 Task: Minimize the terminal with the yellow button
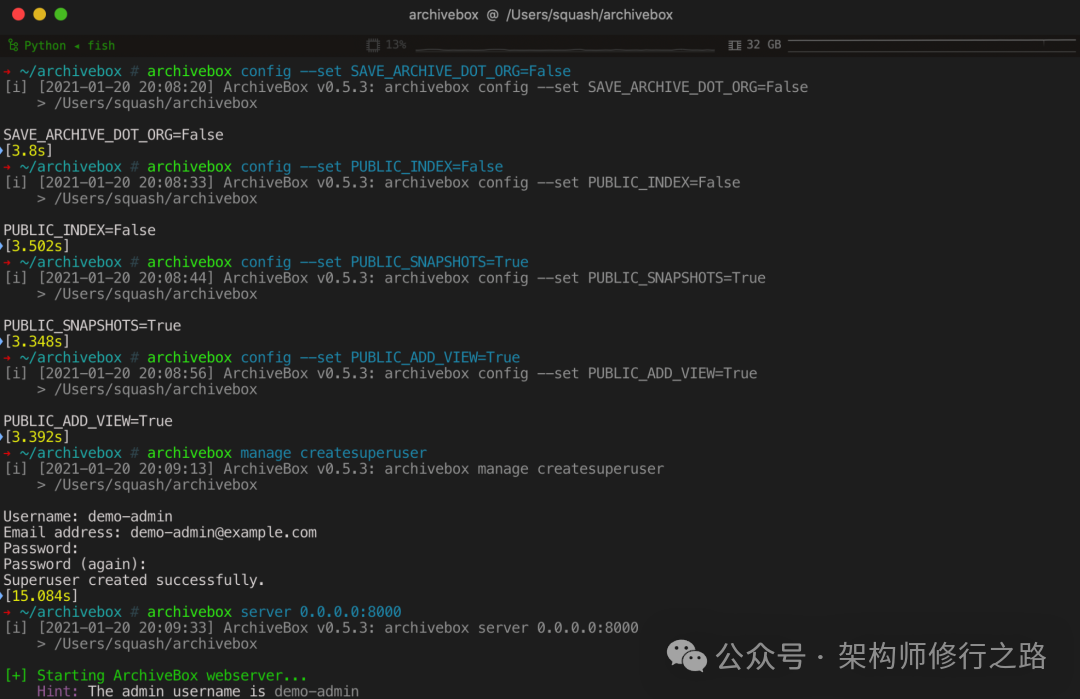pos(40,14)
